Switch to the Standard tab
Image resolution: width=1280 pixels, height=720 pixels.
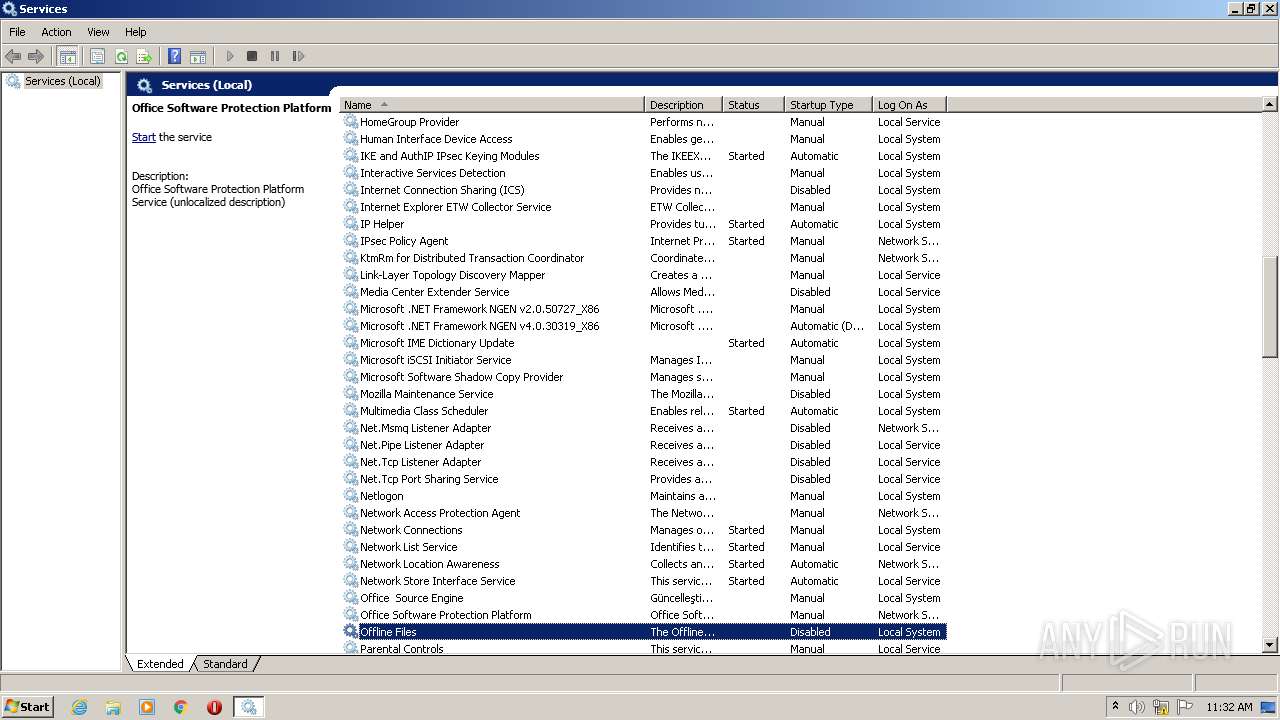coord(225,664)
